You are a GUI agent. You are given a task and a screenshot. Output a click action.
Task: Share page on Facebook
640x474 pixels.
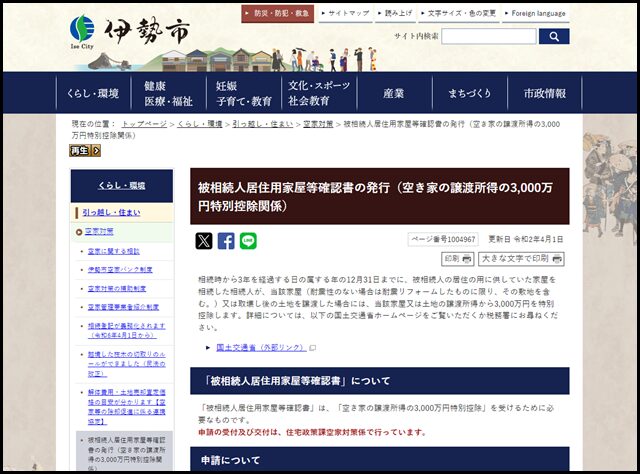226,241
